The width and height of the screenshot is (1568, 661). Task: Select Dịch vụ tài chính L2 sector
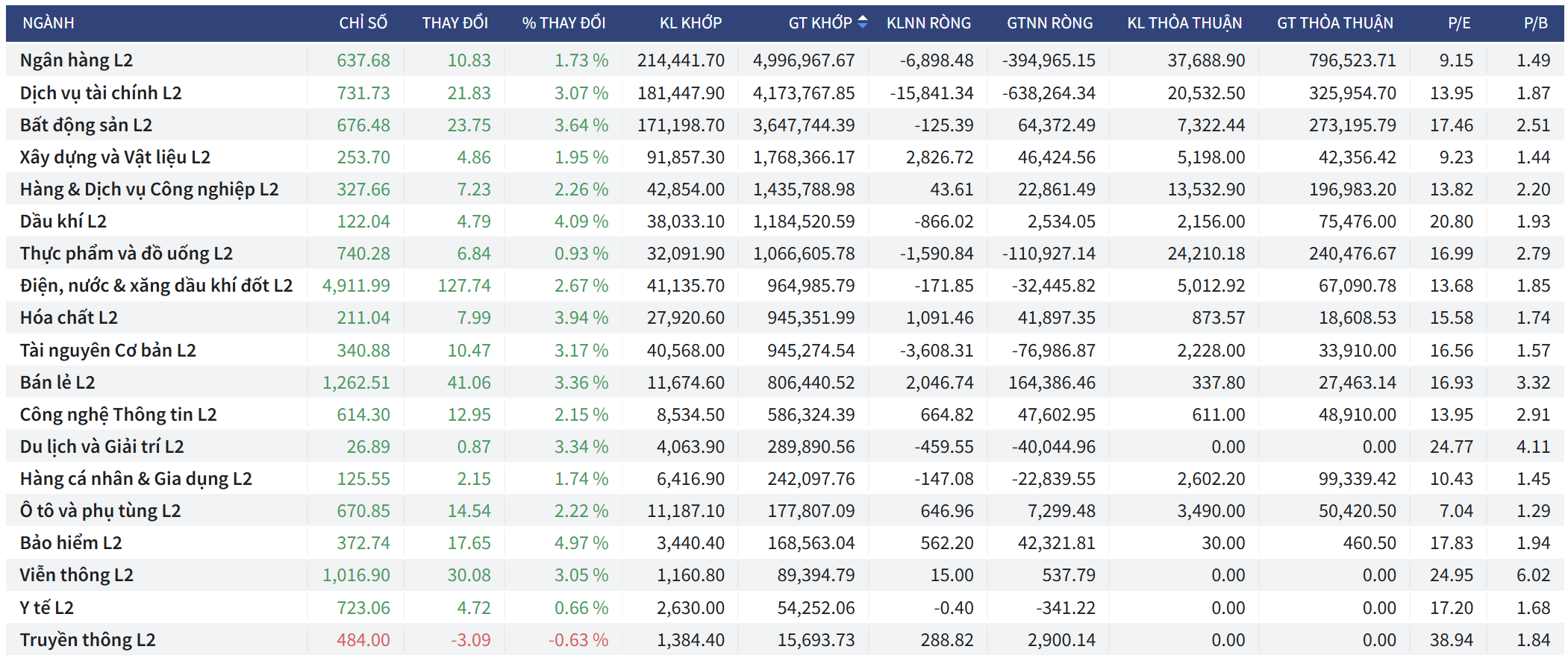pyautogui.click(x=101, y=93)
